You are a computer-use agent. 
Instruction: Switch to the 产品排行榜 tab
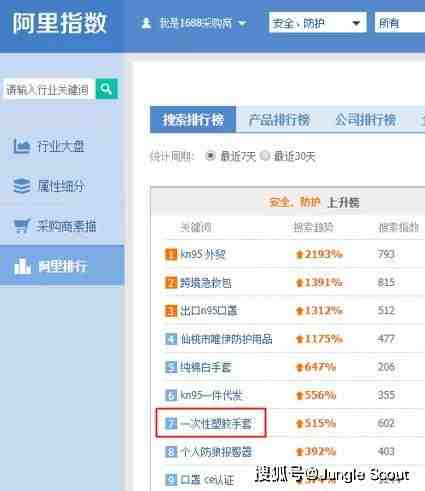(279, 119)
